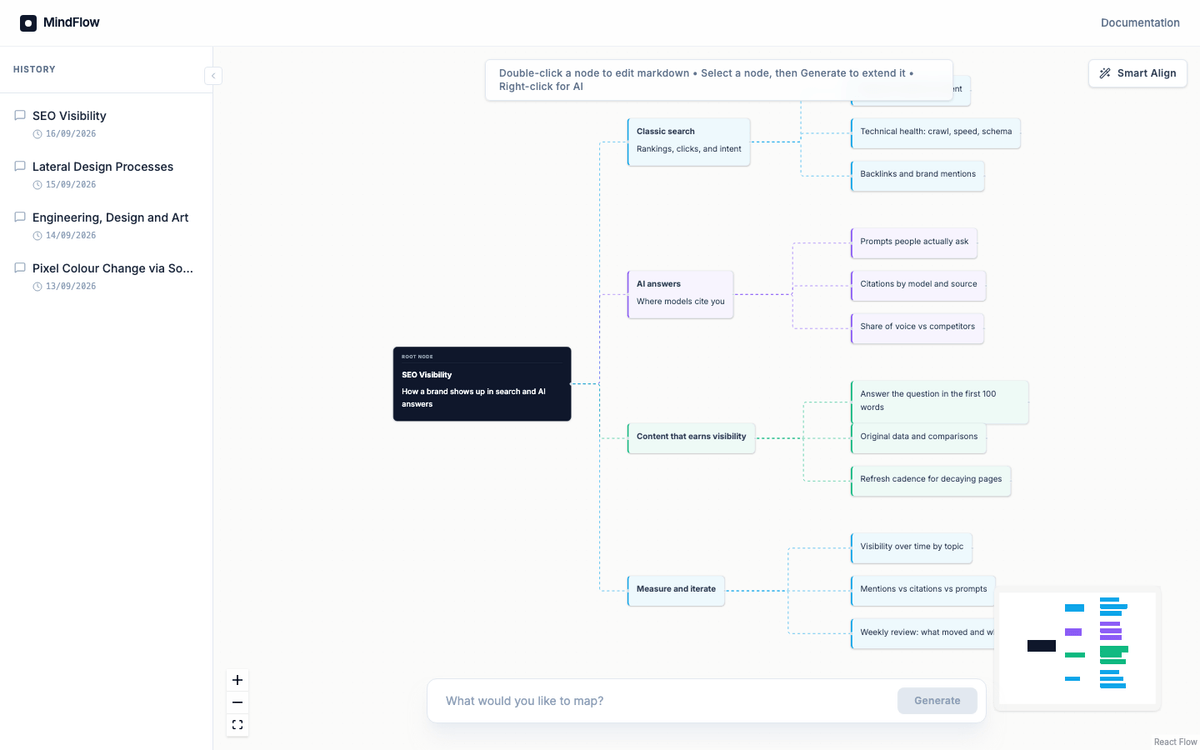Select 'Citations by model and source' node

918,285
